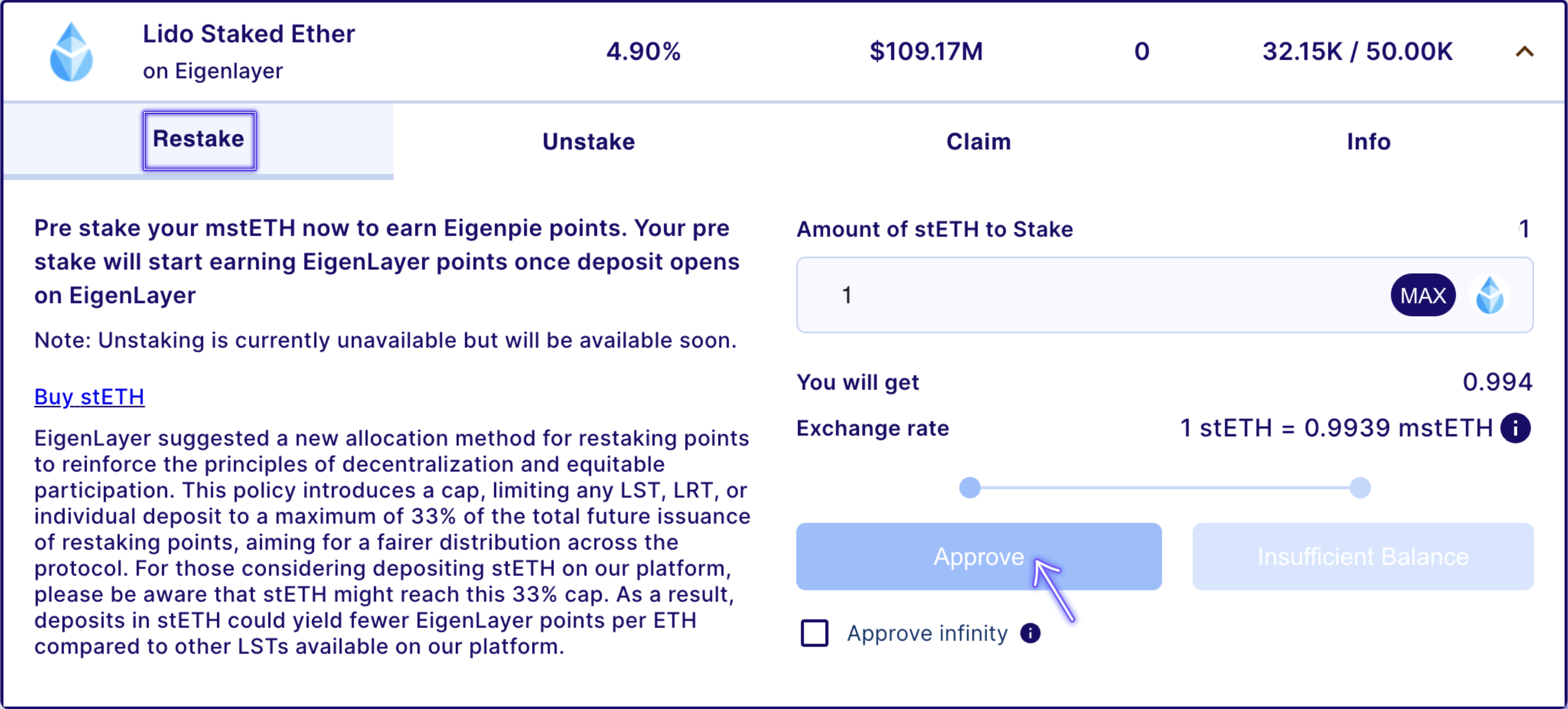
Task: Click the left step dot of the progress slider
Action: point(970,488)
